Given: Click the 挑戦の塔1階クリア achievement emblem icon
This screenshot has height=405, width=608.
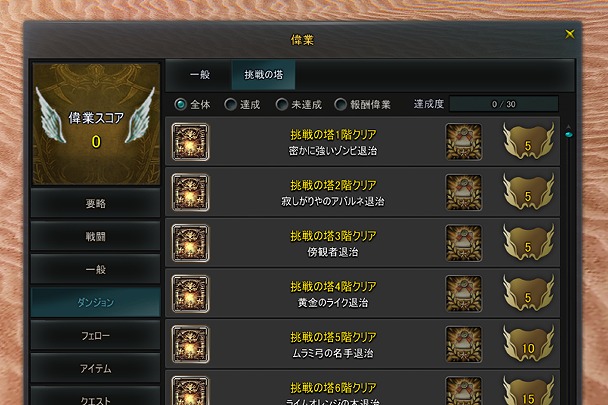Looking at the screenshot, I should (x=190, y=142).
